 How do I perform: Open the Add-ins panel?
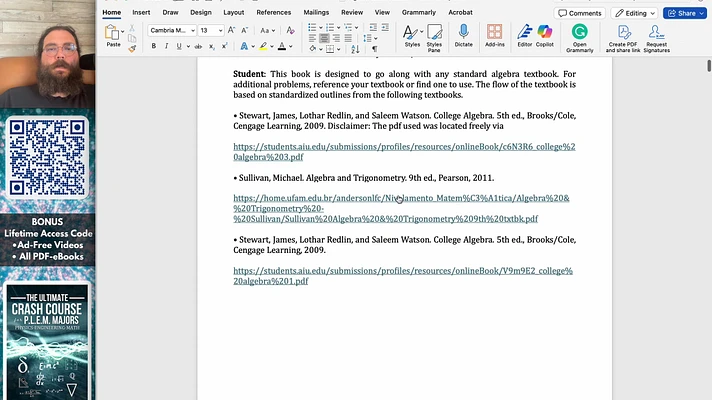[x=494, y=36]
